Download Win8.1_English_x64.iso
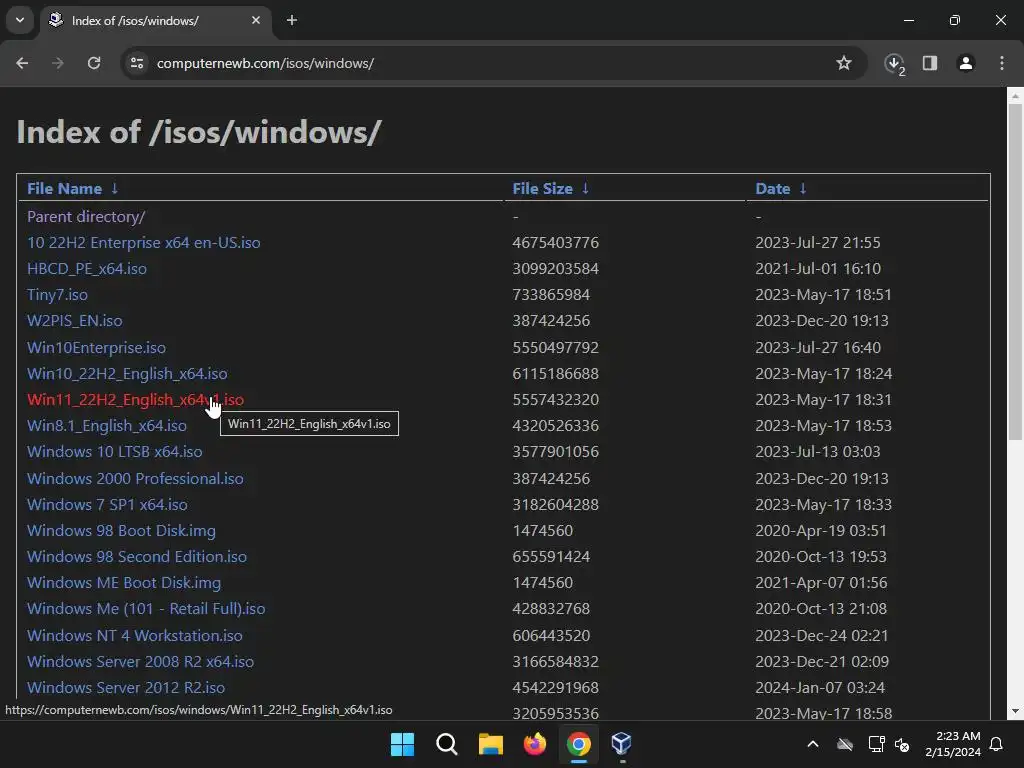The width and height of the screenshot is (1024, 768). [106, 426]
